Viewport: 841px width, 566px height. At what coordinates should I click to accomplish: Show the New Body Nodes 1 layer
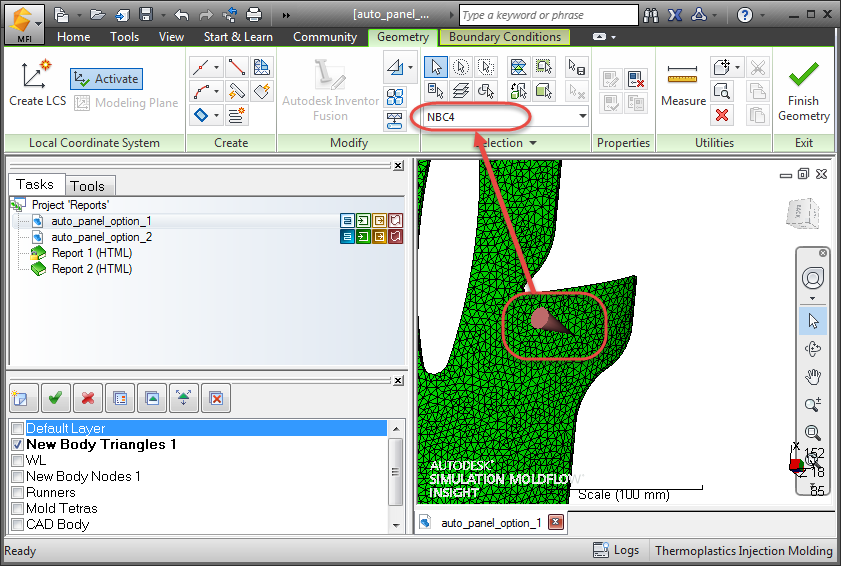click(x=18, y=476)
